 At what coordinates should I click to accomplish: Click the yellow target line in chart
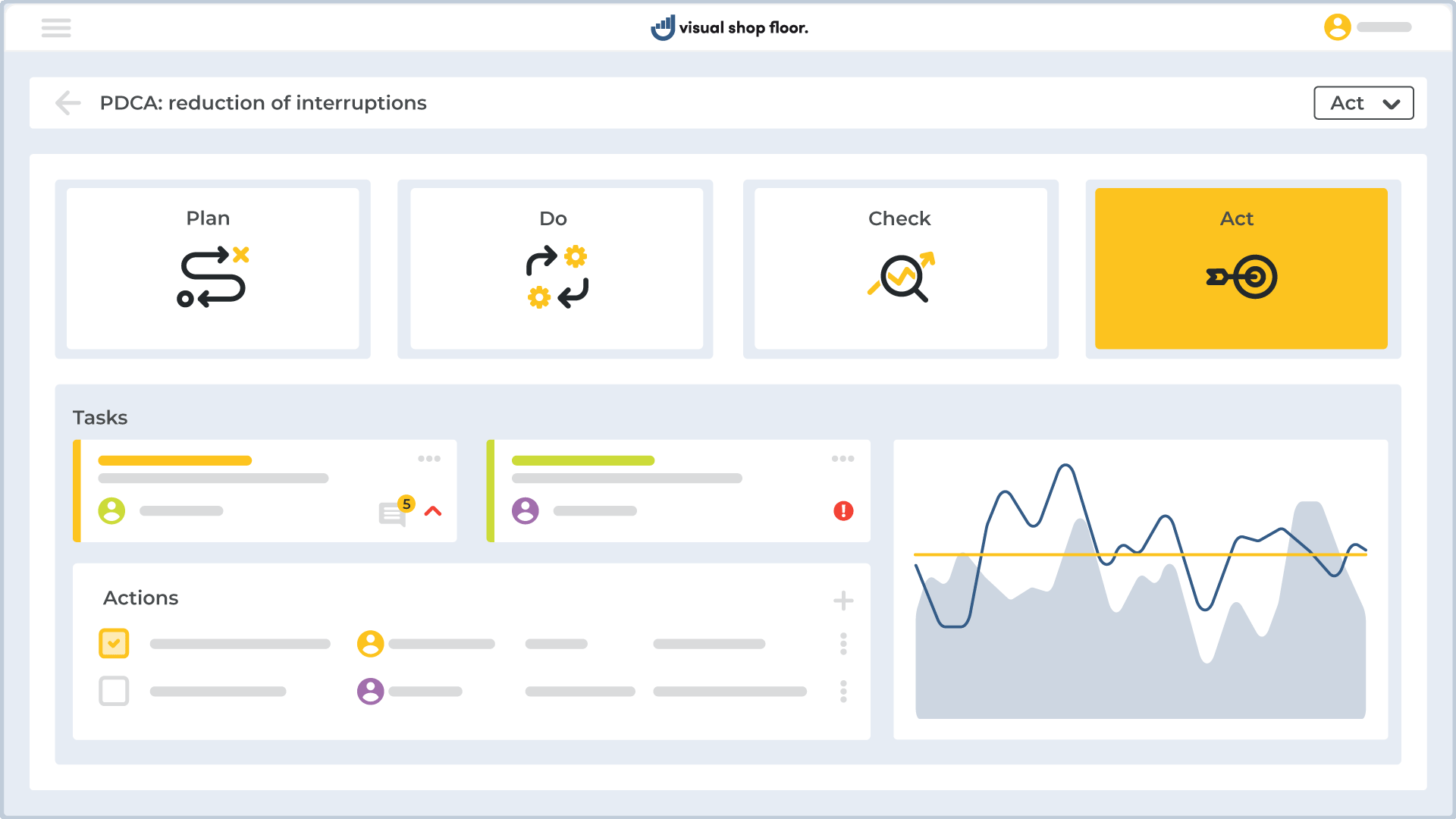pos(1141,554)
